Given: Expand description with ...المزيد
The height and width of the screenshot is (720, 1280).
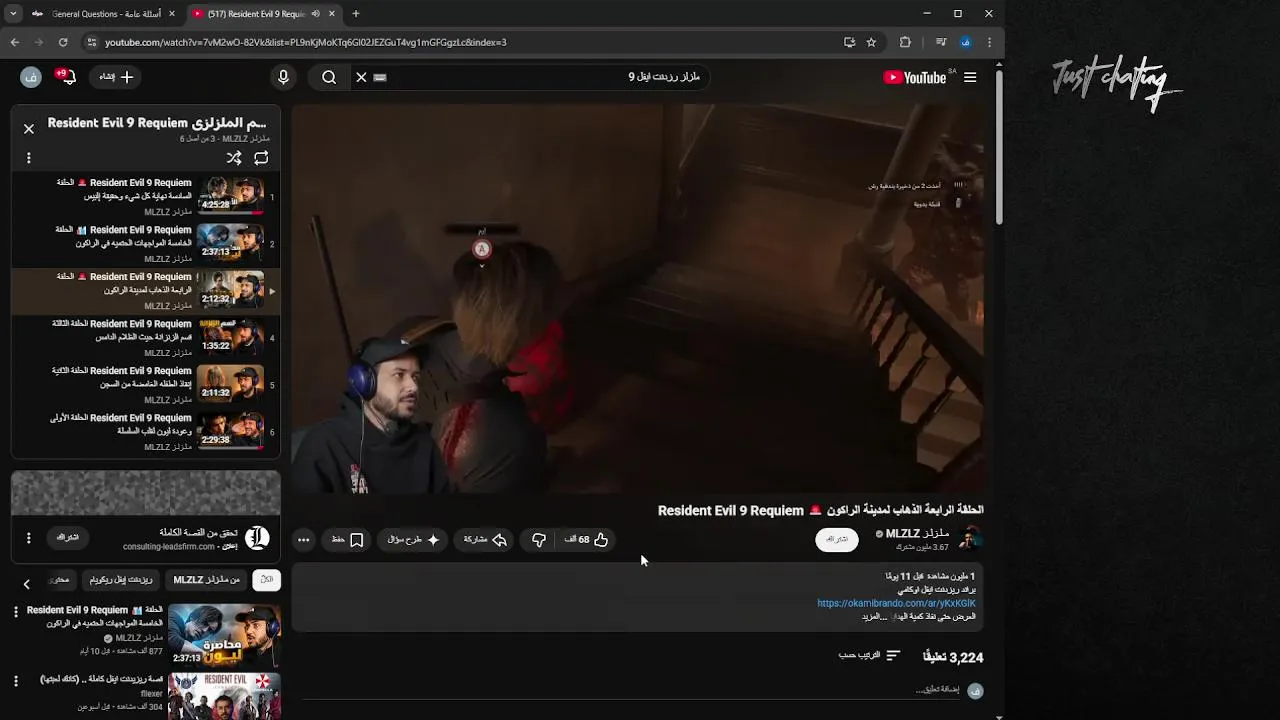Looking at the screenshot, I should 874,616.
